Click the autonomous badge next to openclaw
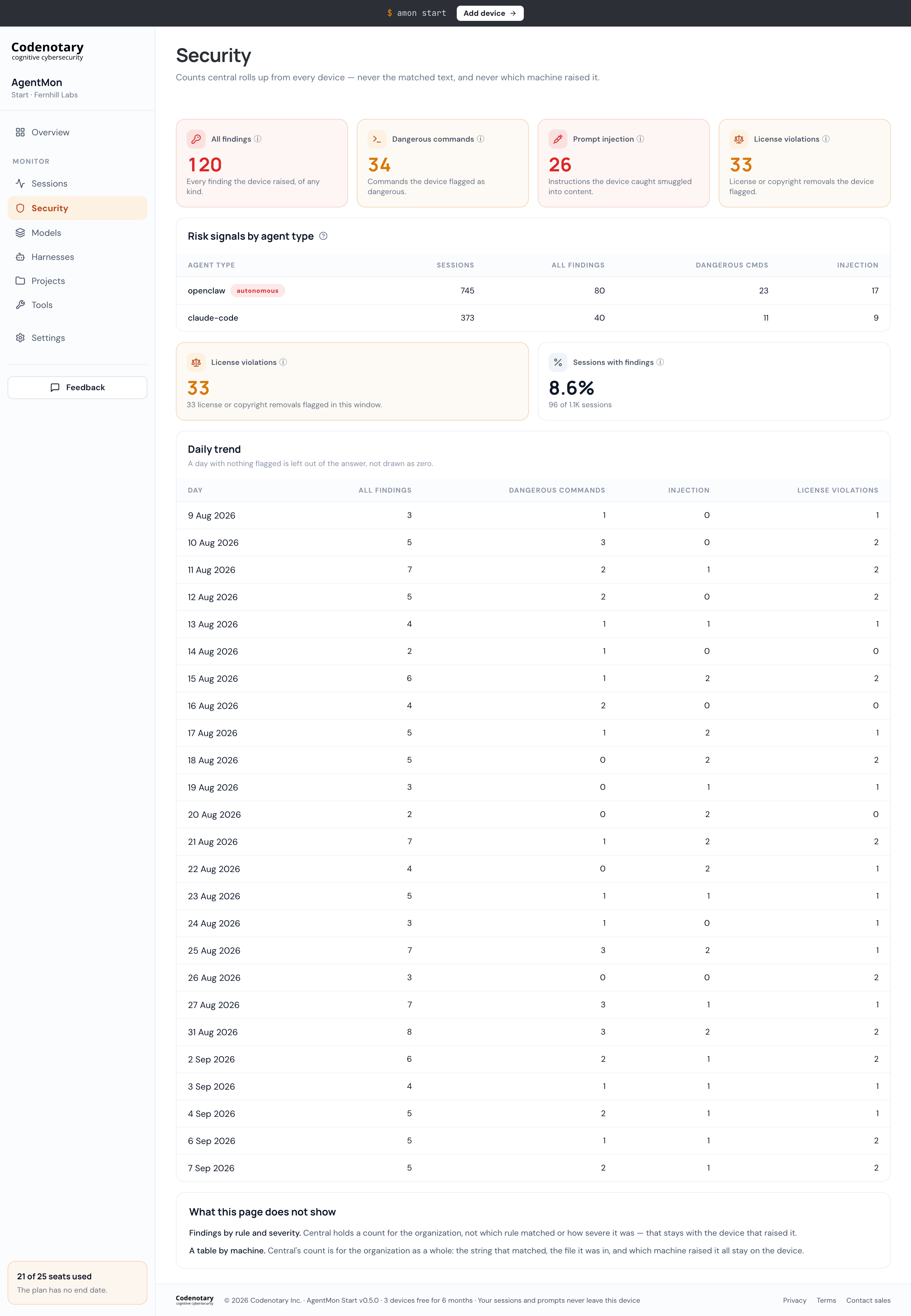 point(257,291)
